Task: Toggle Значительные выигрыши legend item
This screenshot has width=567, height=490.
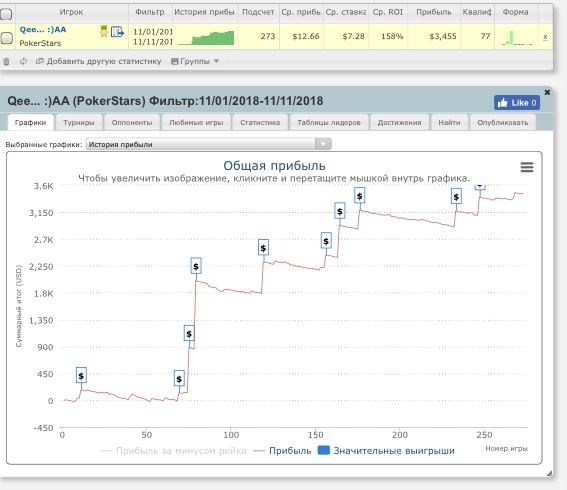Action: click(x=386, y=451)
